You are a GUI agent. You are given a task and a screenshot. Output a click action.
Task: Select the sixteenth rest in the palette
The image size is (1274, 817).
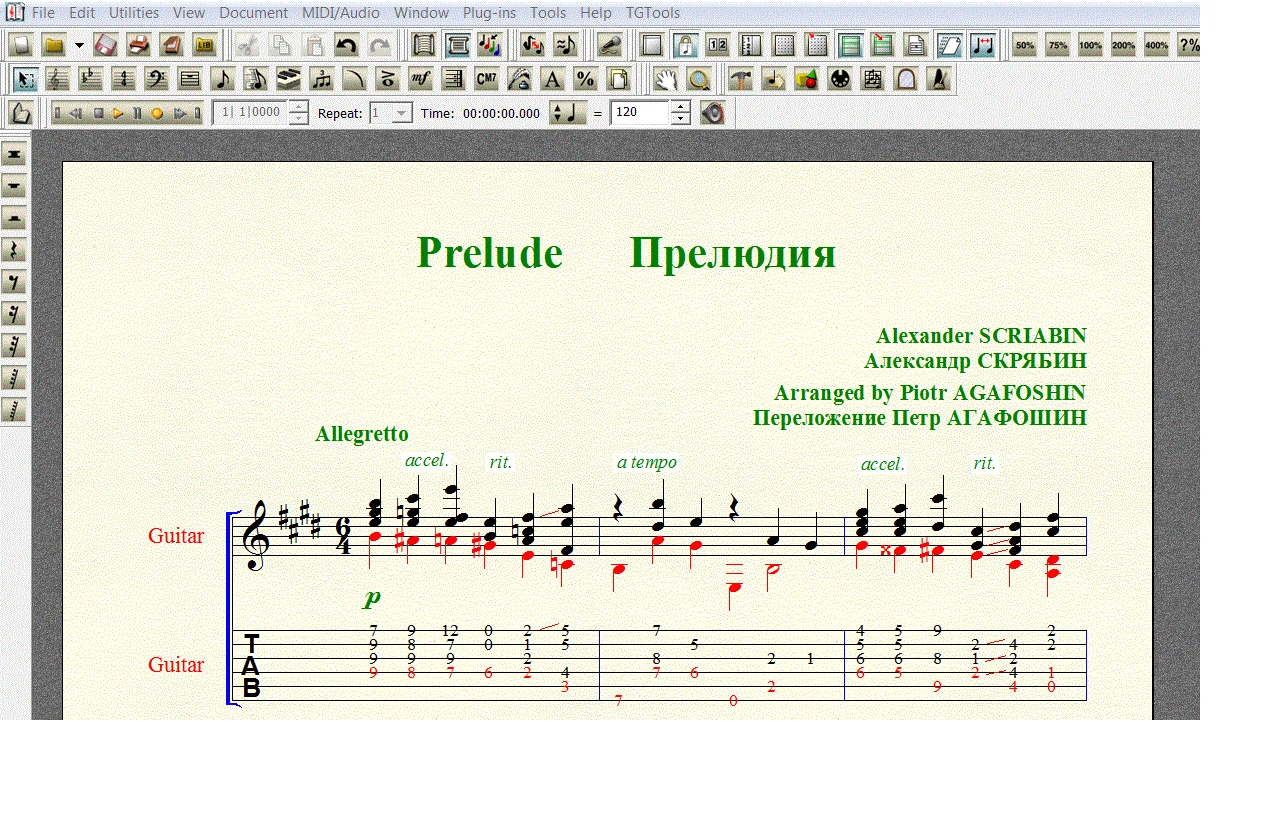(15, 315)
